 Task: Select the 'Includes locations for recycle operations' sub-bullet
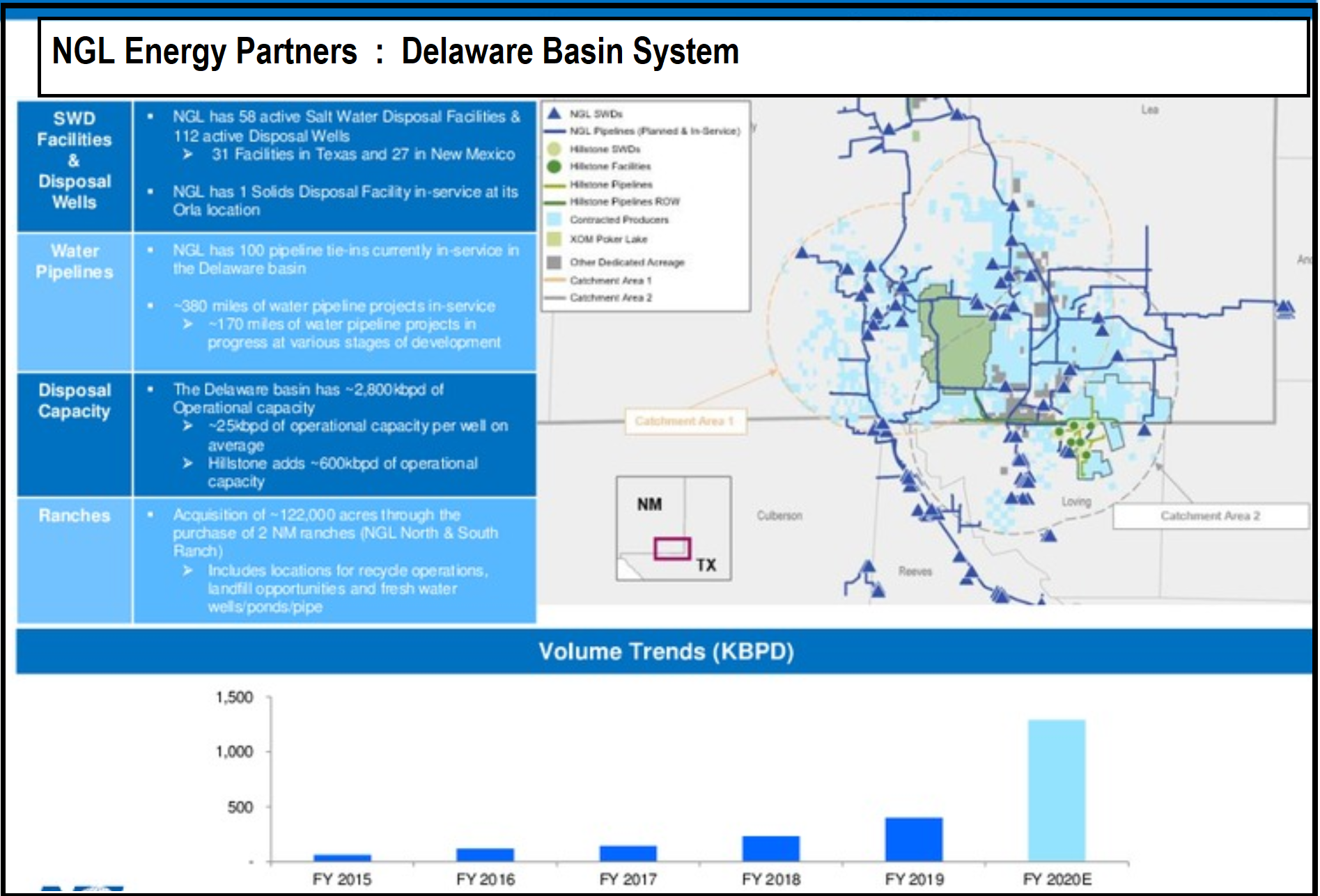tap(348, 588)
